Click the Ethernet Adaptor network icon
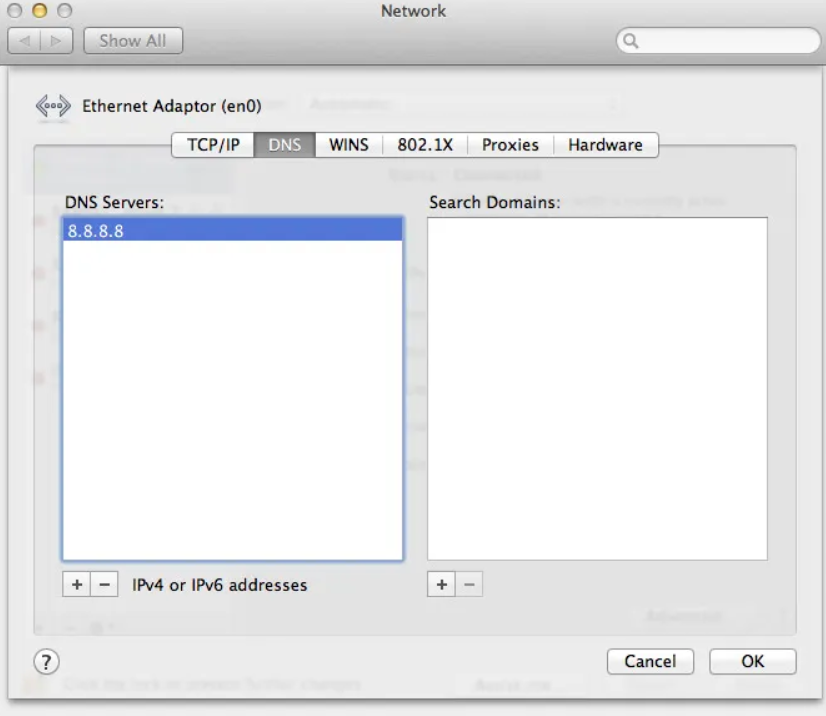 point(53,106)
